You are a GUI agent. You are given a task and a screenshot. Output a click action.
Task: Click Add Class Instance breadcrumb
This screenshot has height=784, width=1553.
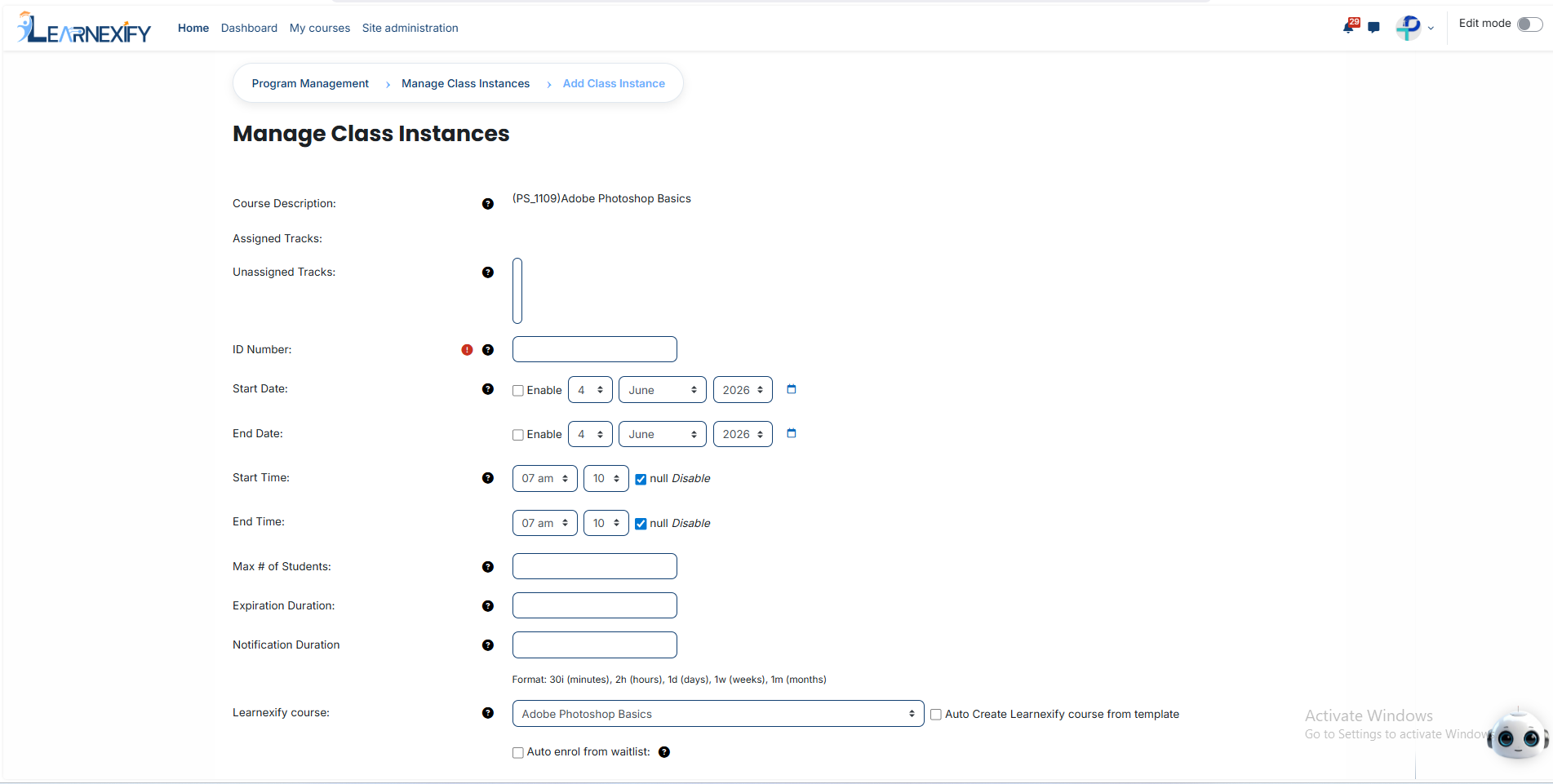click(x=614, y=83)
